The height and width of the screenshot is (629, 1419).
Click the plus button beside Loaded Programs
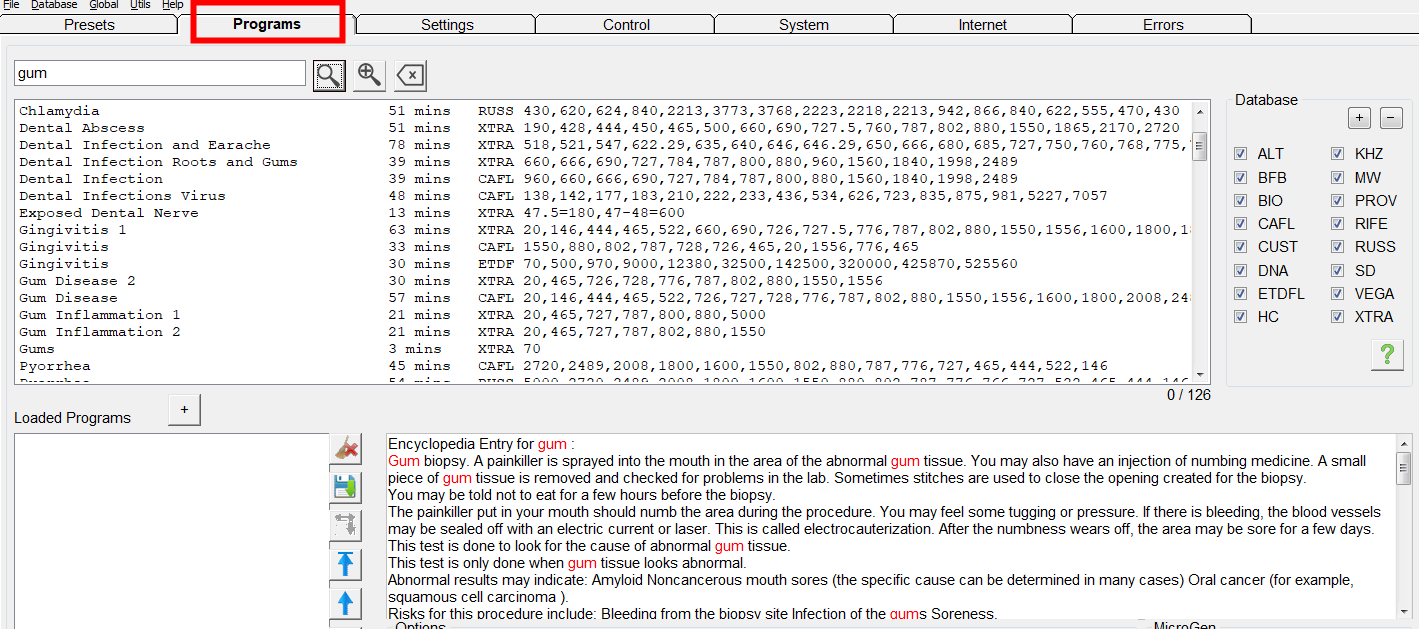[x=184, y=410]
